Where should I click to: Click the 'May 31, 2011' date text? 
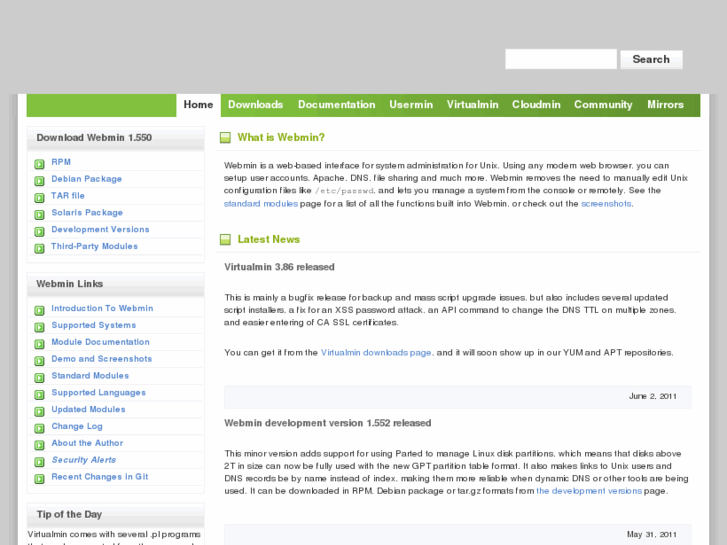[652, 534]
